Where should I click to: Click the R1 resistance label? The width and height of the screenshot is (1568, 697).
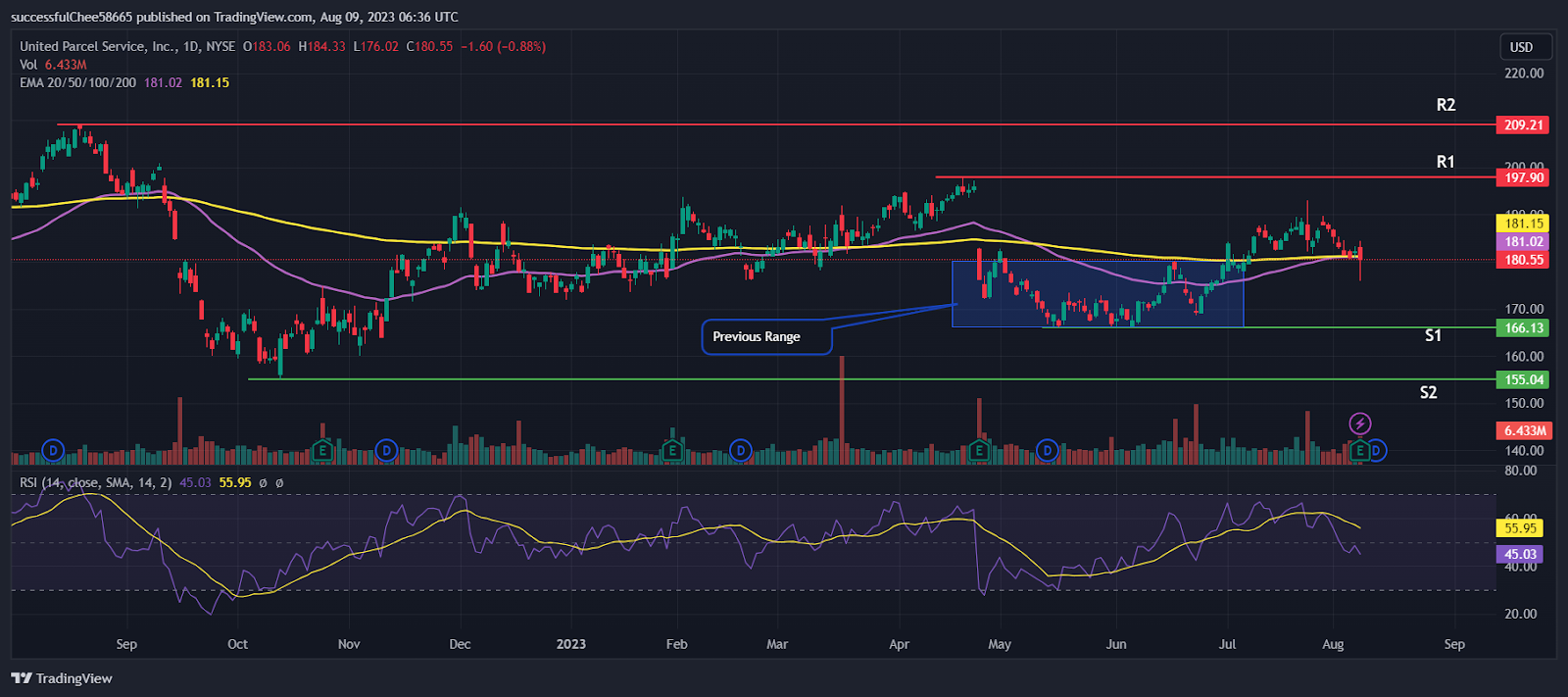click(x=1445, y=162)
